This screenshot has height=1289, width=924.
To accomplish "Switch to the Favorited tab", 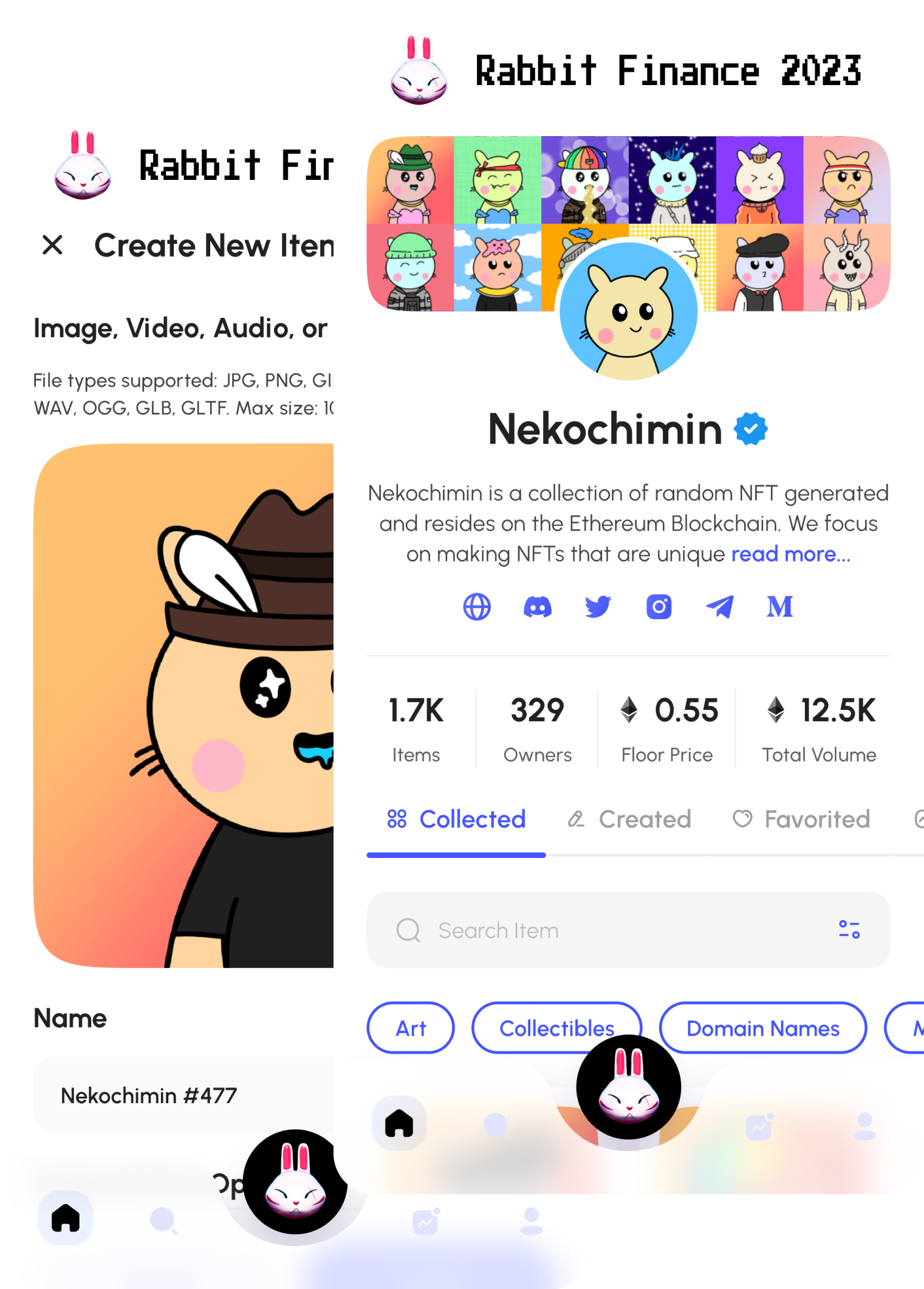I will (801, 819).
